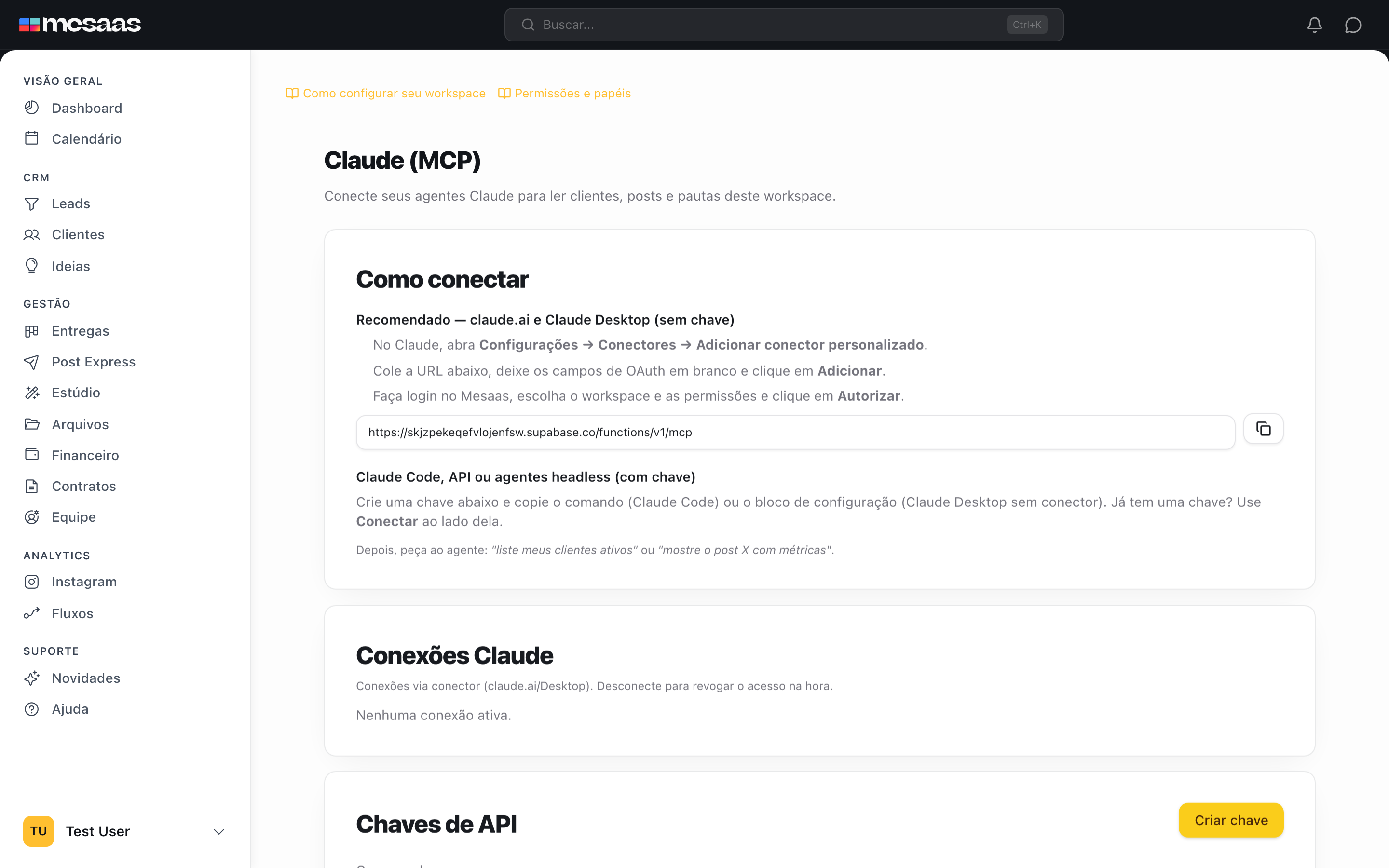This screenshot has height=868, width=1389.
Task: Click the Calendário calendar icon
Action: [x=31, y=138]
